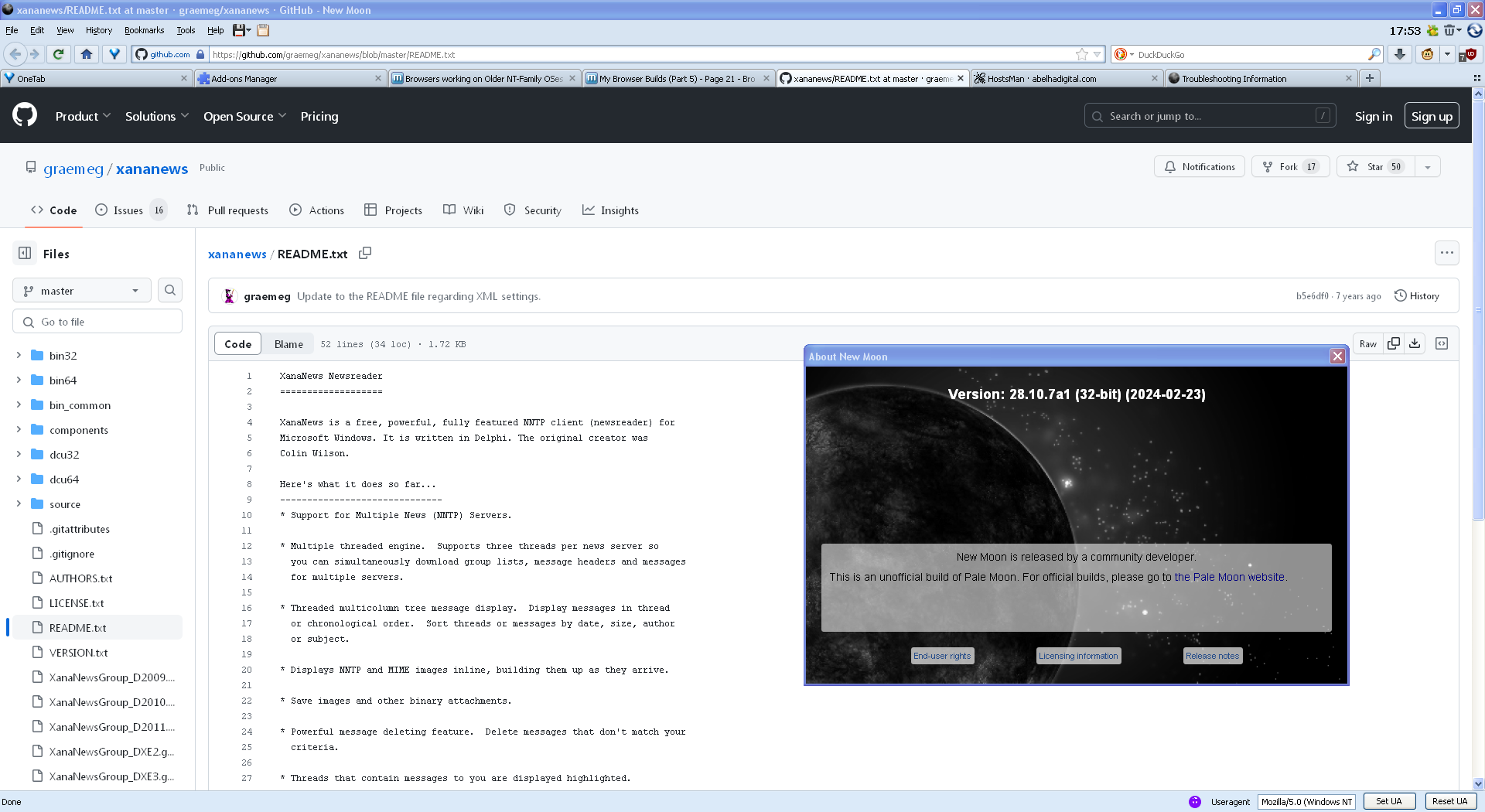Reload the current page
The width and height of the screenshot is (1485, 812).
pyautogui.click(x=58, y=54)
